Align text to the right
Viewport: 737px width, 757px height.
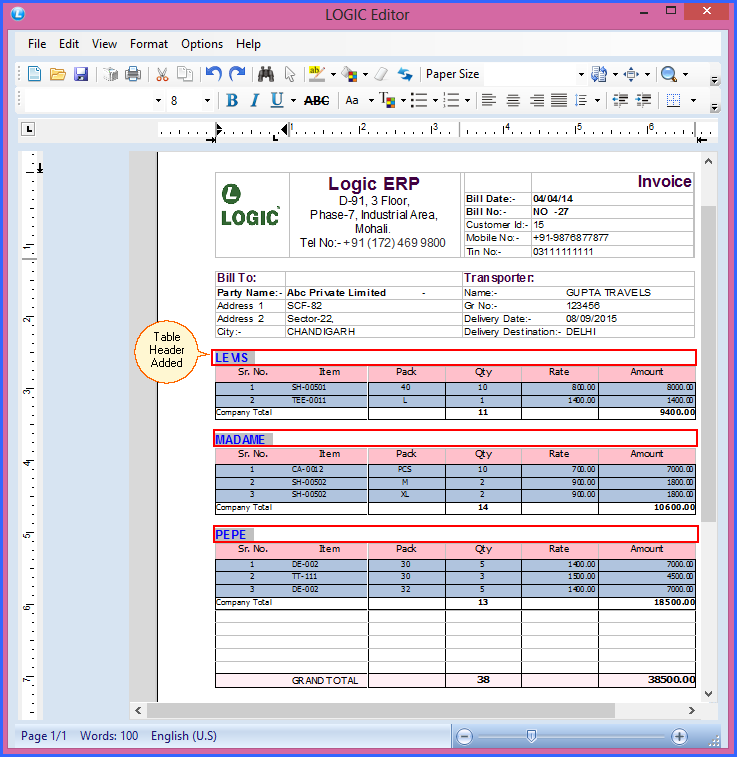click(536, 100)
